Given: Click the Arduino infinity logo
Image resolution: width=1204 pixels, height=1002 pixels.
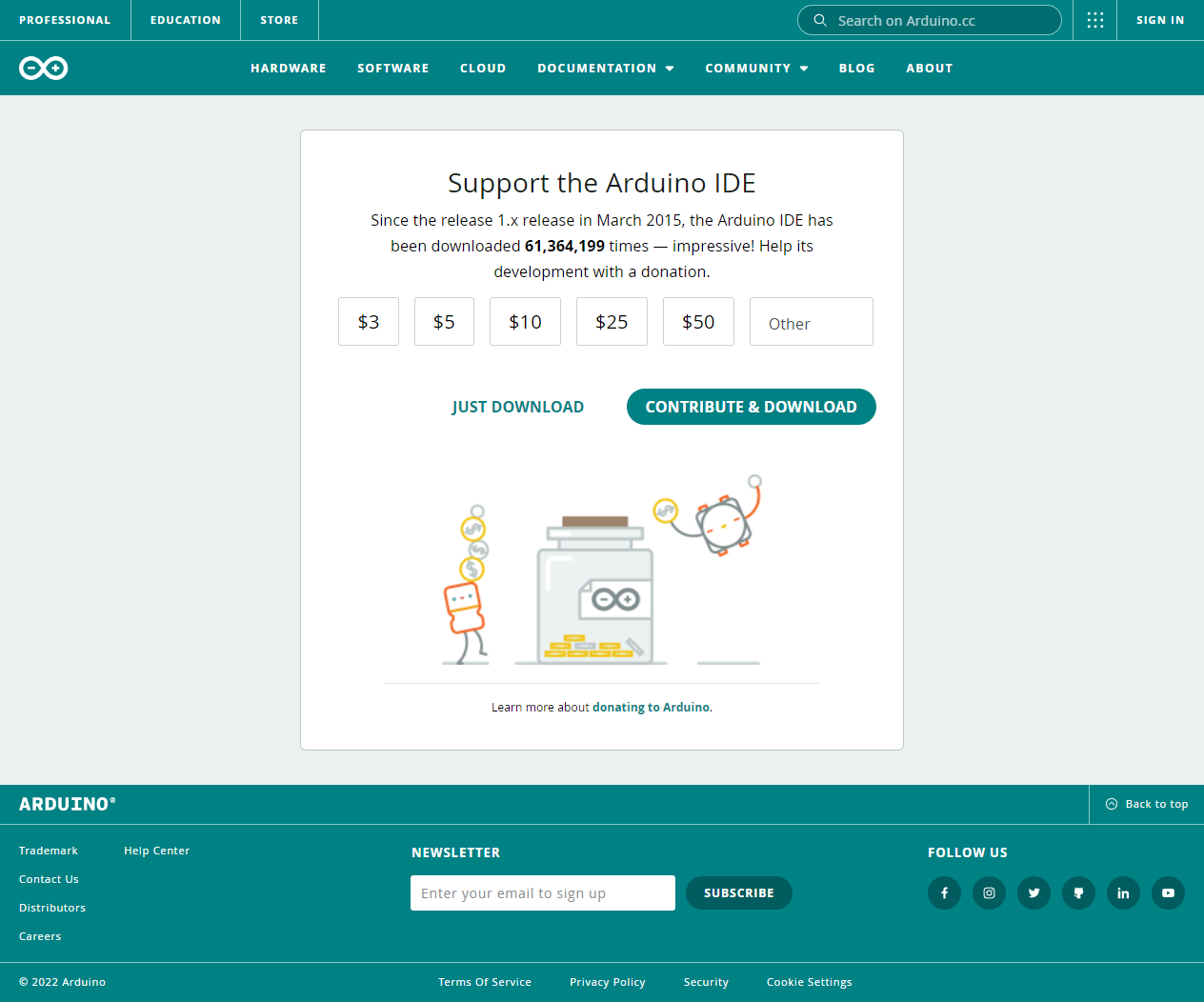Looking at the screenshot, I should (43, 68).
